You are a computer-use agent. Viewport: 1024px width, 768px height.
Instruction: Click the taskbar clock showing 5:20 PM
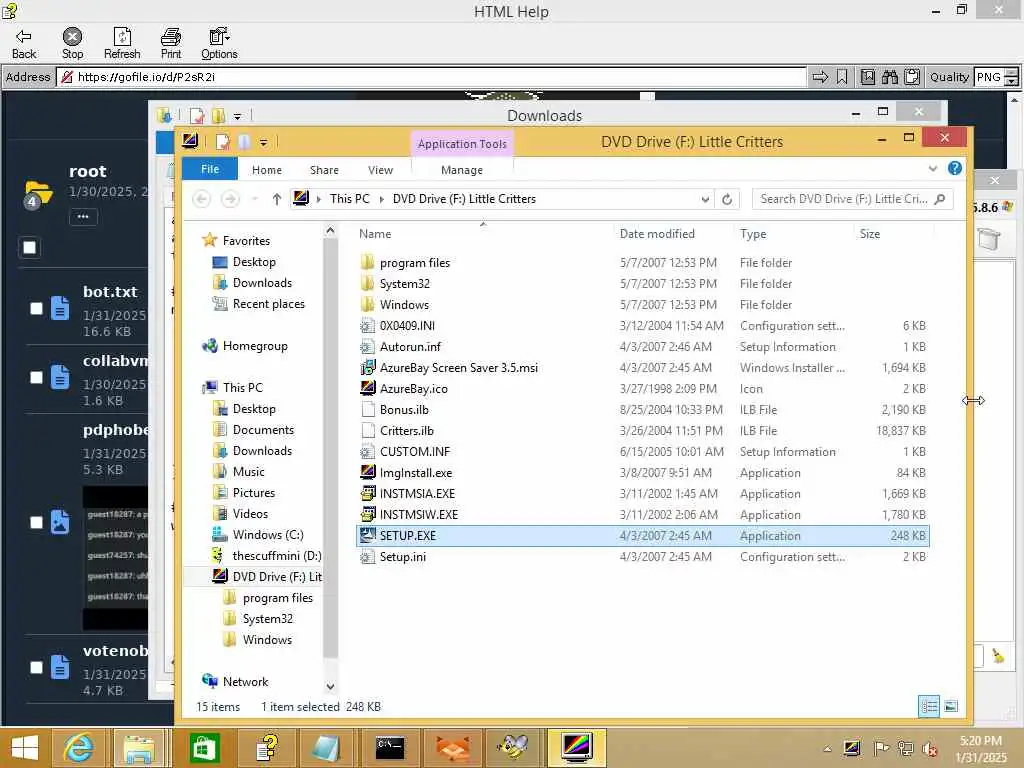tap(980, 749)
